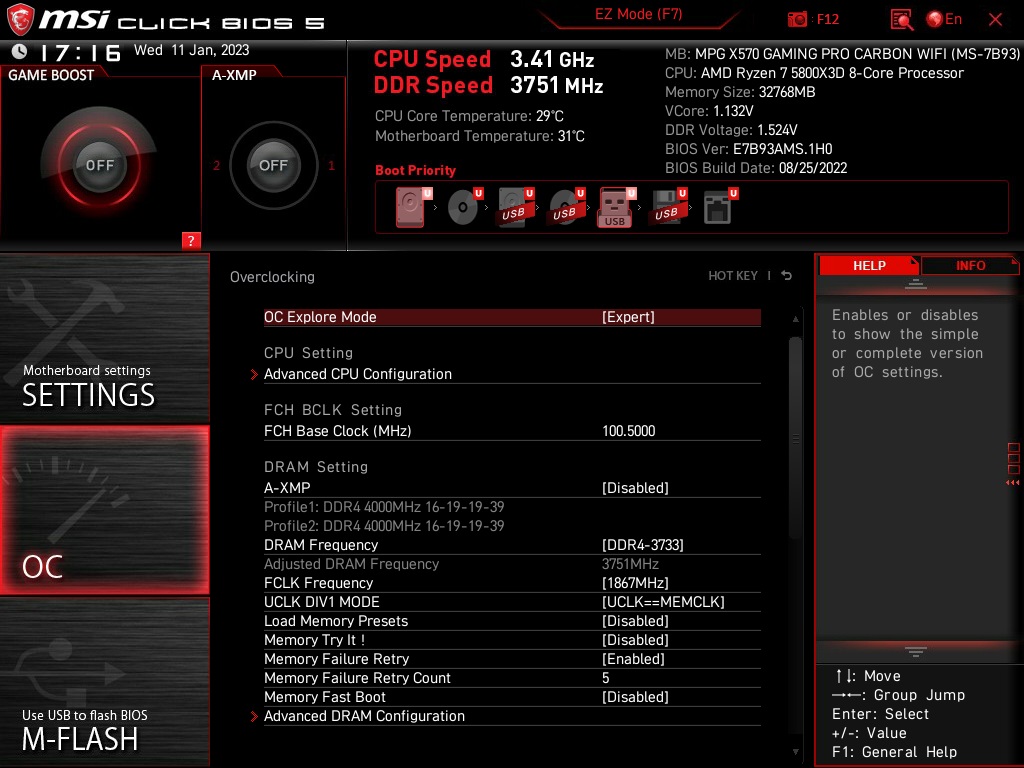Select the USB hard disk boot device
This screenshot has width=1024, height=768.
(515, 208)
